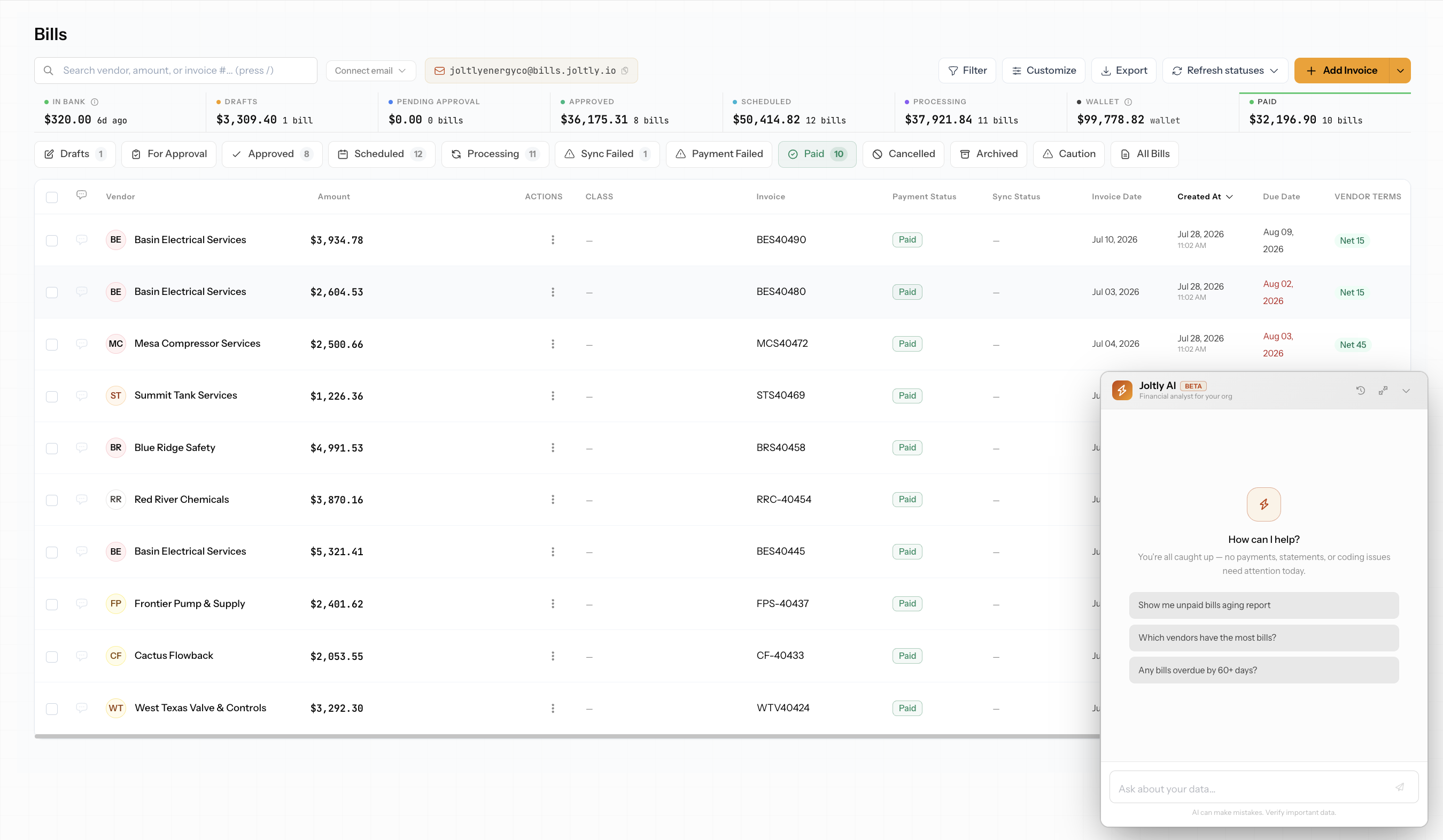Click the WALLET info icon
The width and height of the screenshot is (1443, 840).
[x=1128, y=102]
